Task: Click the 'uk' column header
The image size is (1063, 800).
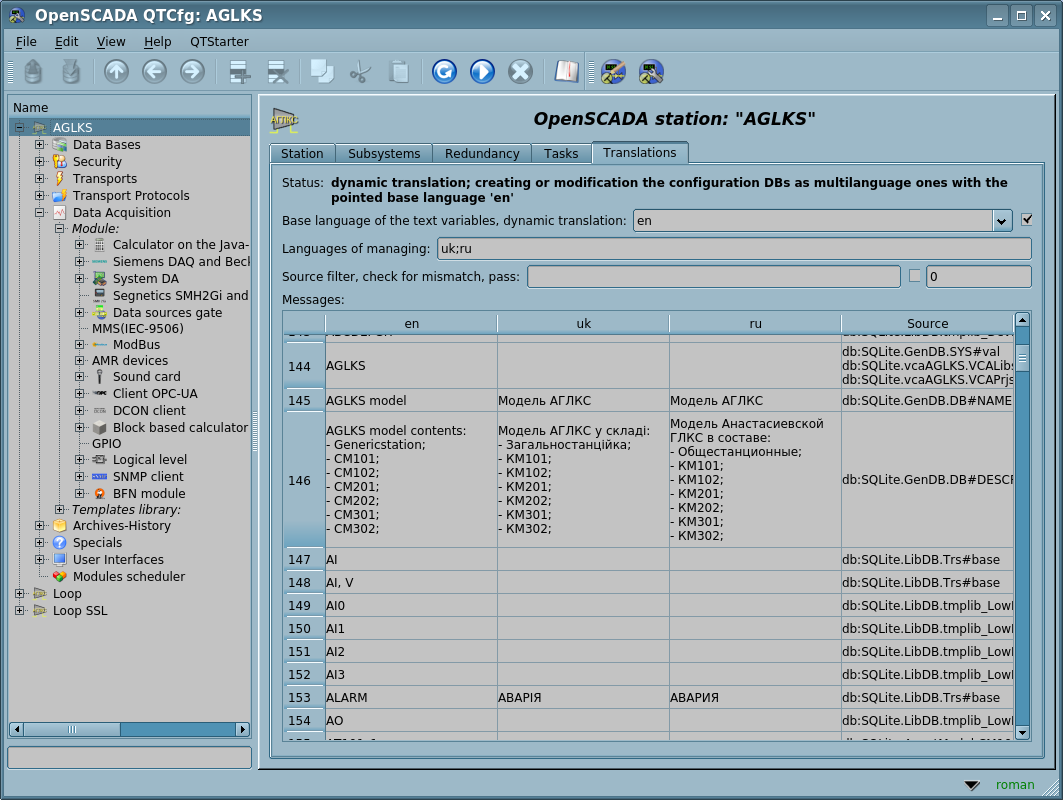Action: [583, 323]
